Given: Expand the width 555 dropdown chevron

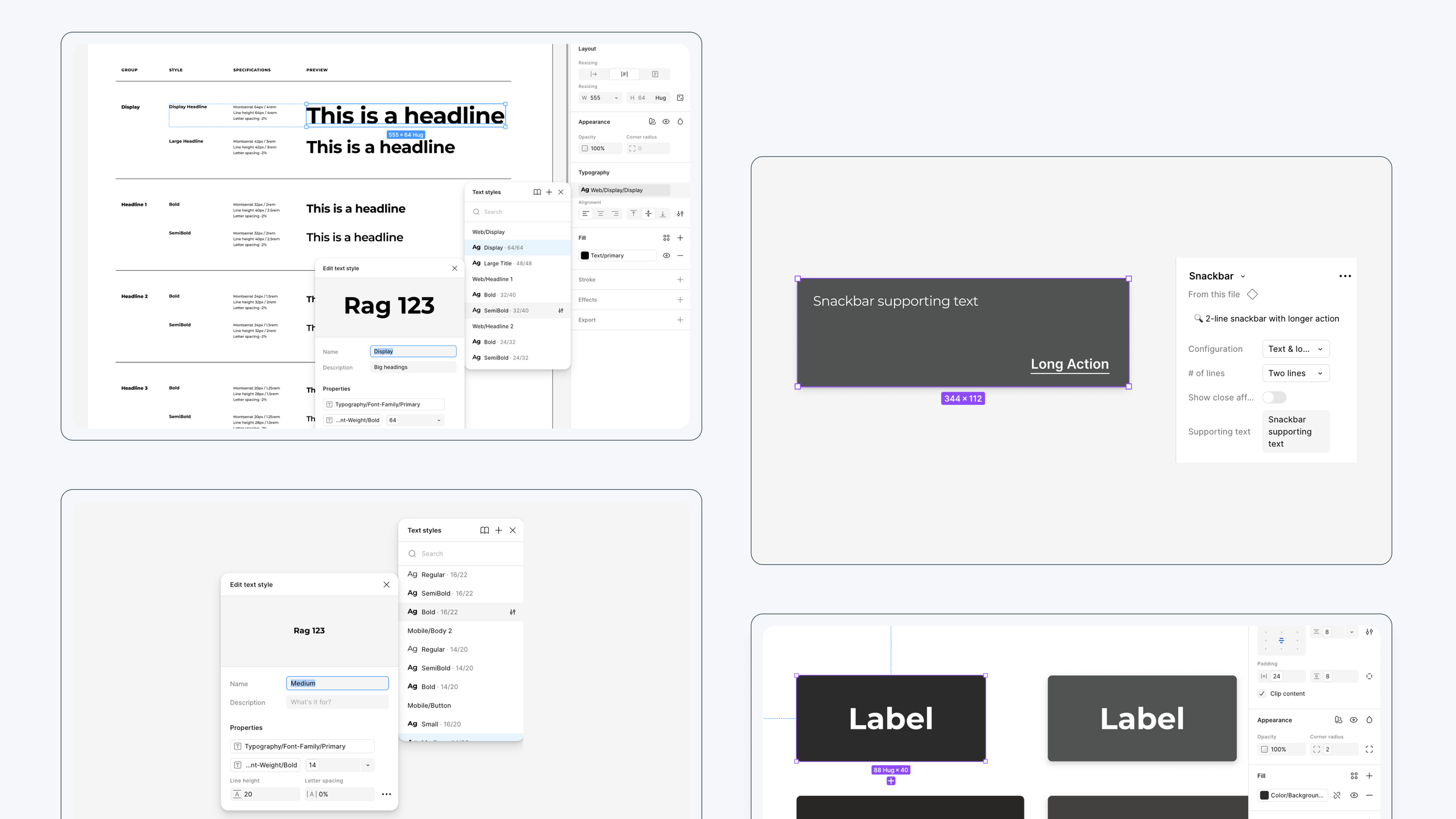Looking at the screenshot, I should [x=616, y=98].
